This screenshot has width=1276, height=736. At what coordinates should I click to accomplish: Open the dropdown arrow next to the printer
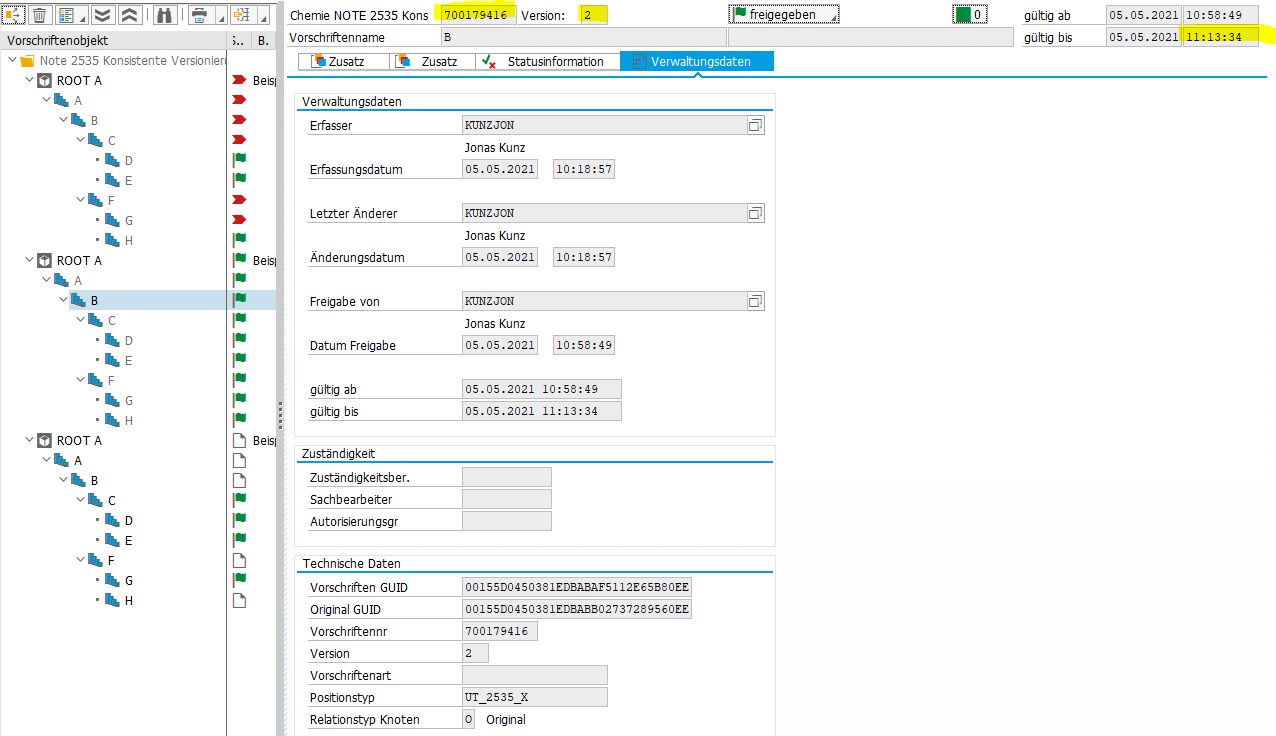tap(219, 18)
